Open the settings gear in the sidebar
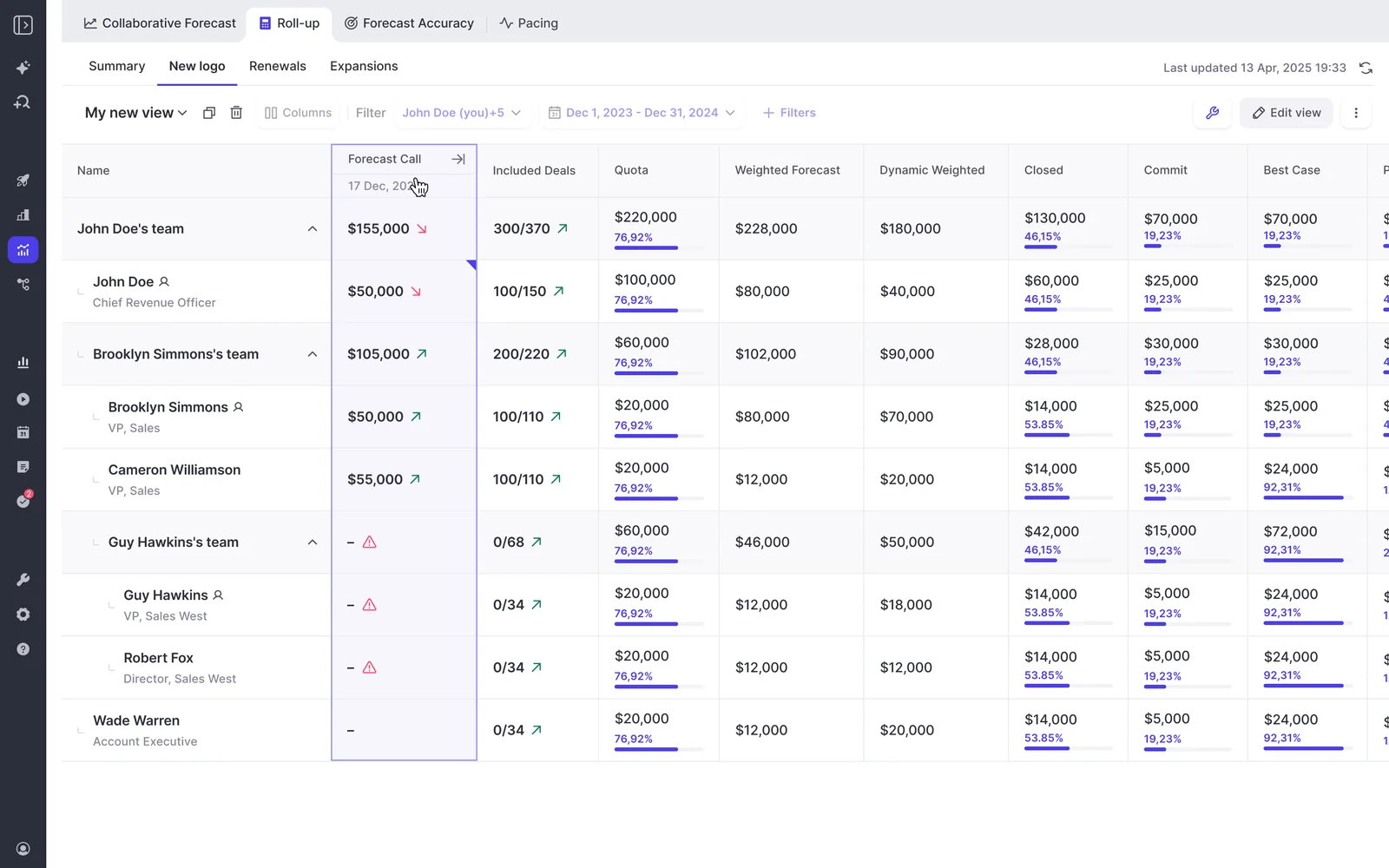Image resolution: width=1389 pixels, height=868 pixels. tap(23, 615)
